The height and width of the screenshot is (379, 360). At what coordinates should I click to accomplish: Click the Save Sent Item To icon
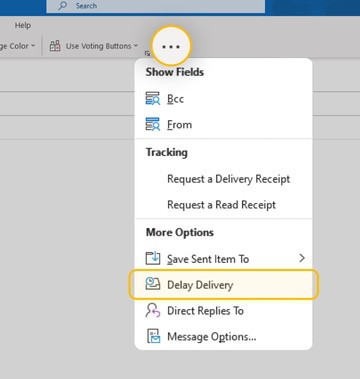153,259
